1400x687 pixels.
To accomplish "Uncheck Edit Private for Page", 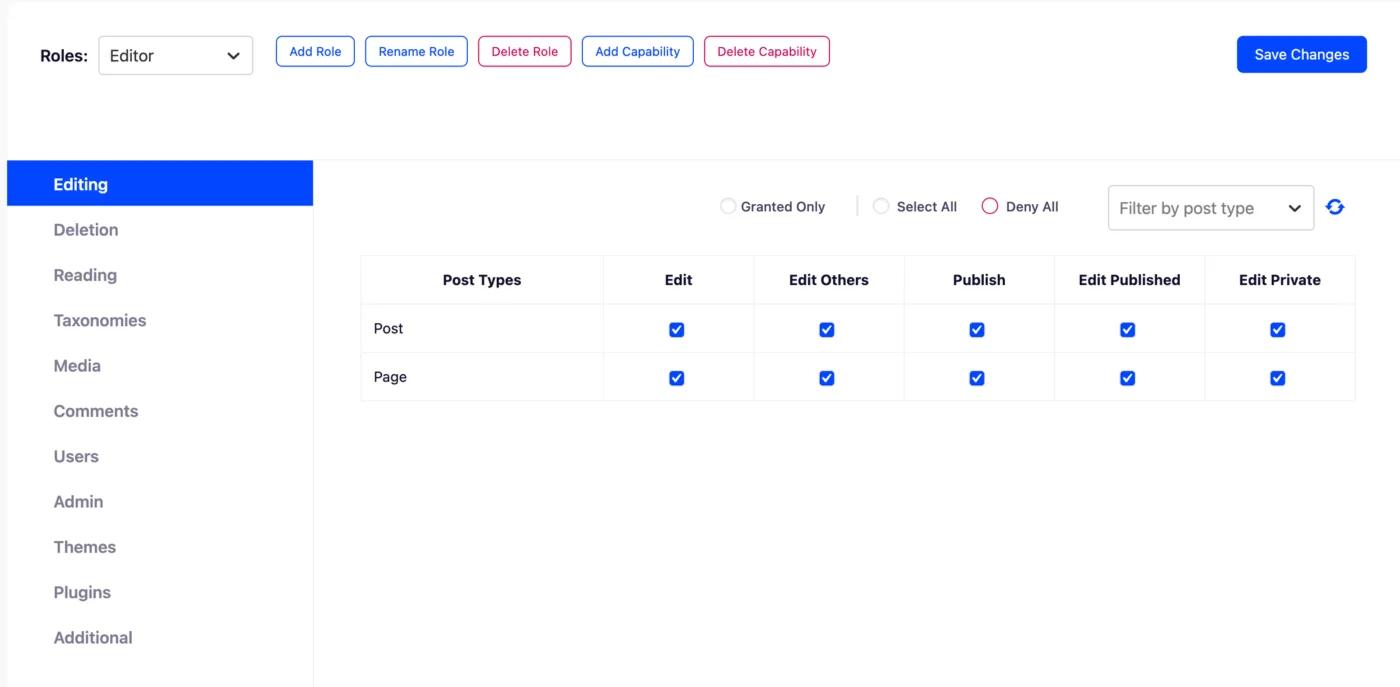I will tap(1277, 378).
